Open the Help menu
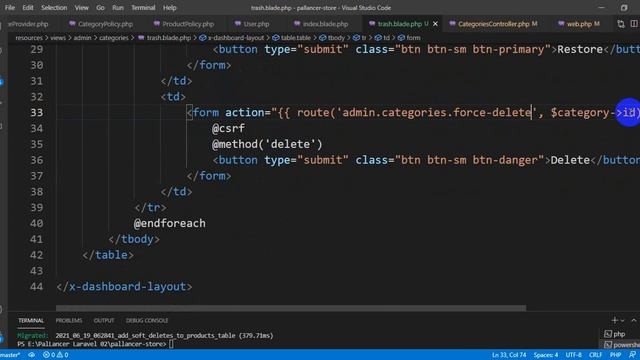 point(170,8)
